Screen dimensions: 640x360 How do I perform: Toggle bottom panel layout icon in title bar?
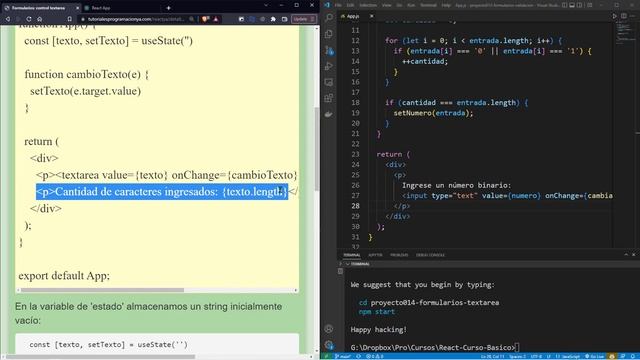[572, 5]
